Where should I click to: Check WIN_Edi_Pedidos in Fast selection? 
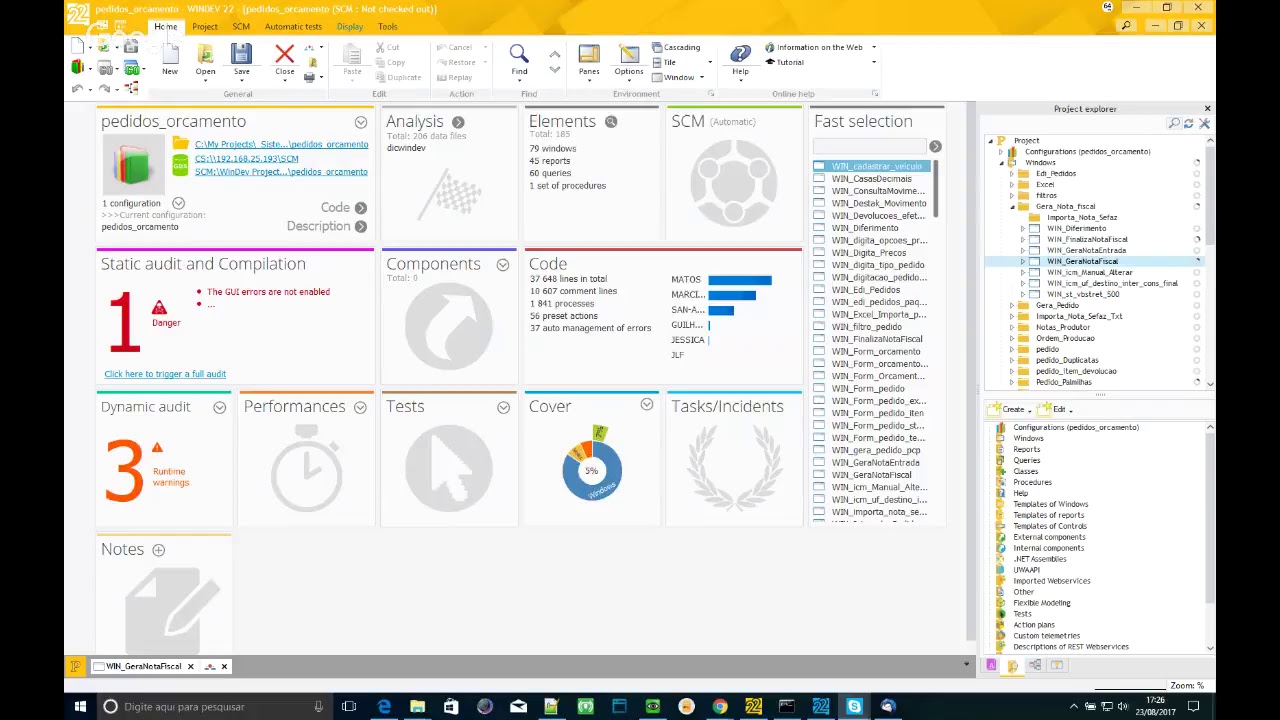pyautogui.click(x=819, y=290)
